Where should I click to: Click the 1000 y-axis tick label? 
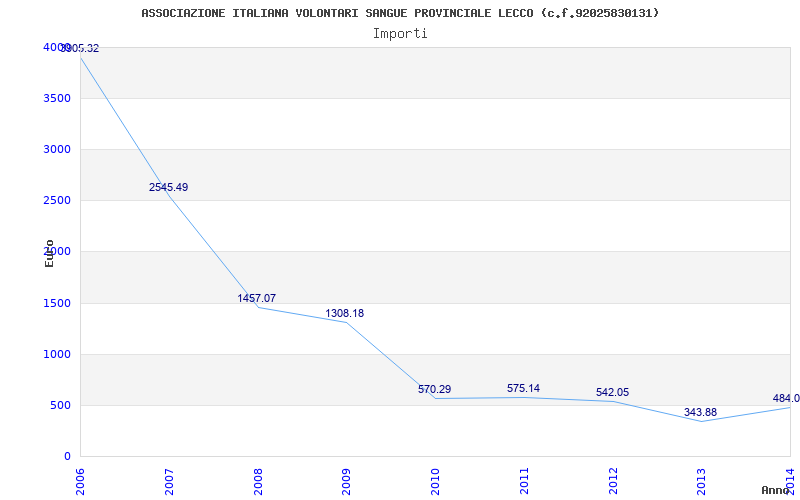point(57,355)
